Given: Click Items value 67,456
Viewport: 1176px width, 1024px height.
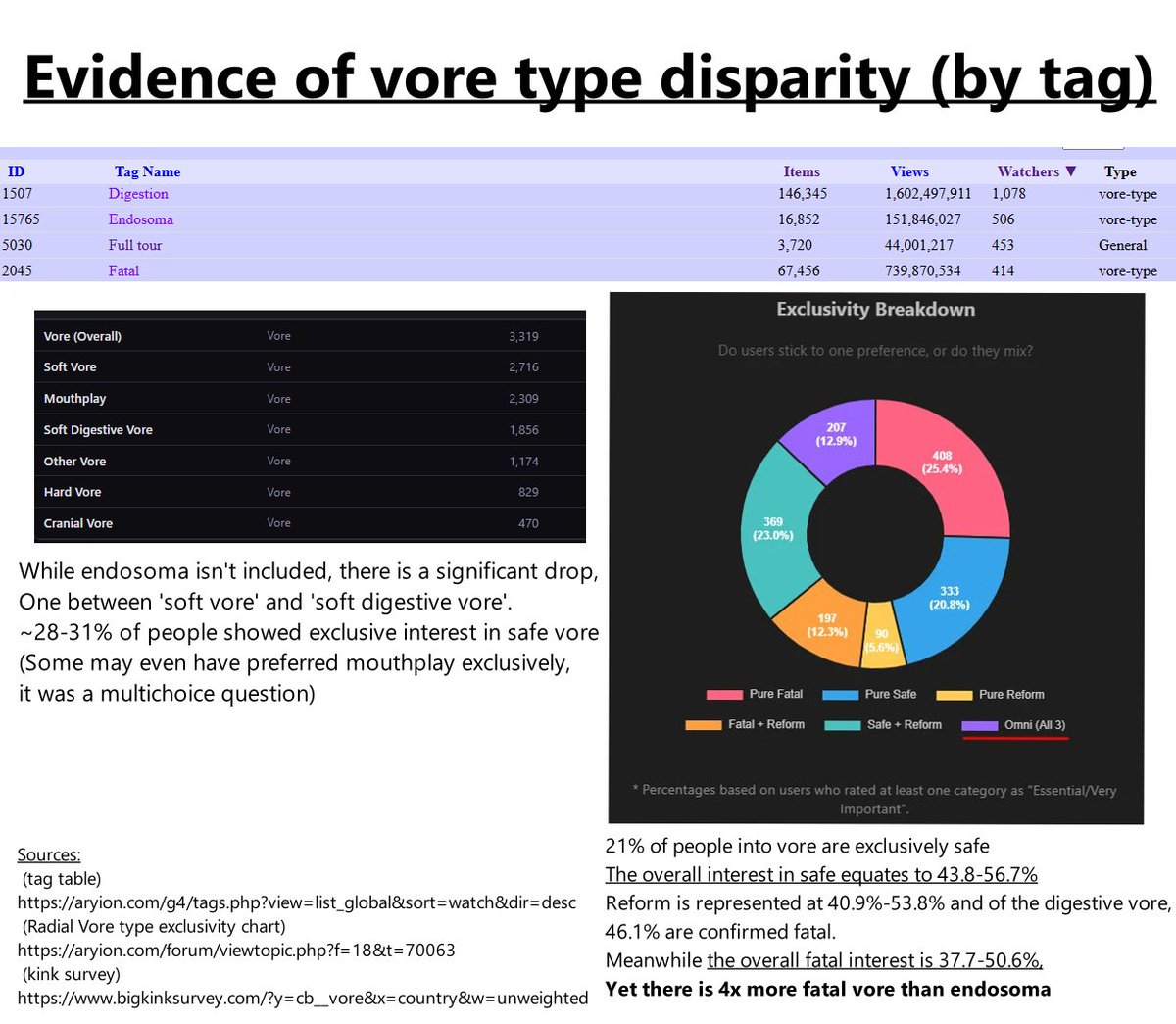Looking at the screenshot, I should [x=799, y=270].
